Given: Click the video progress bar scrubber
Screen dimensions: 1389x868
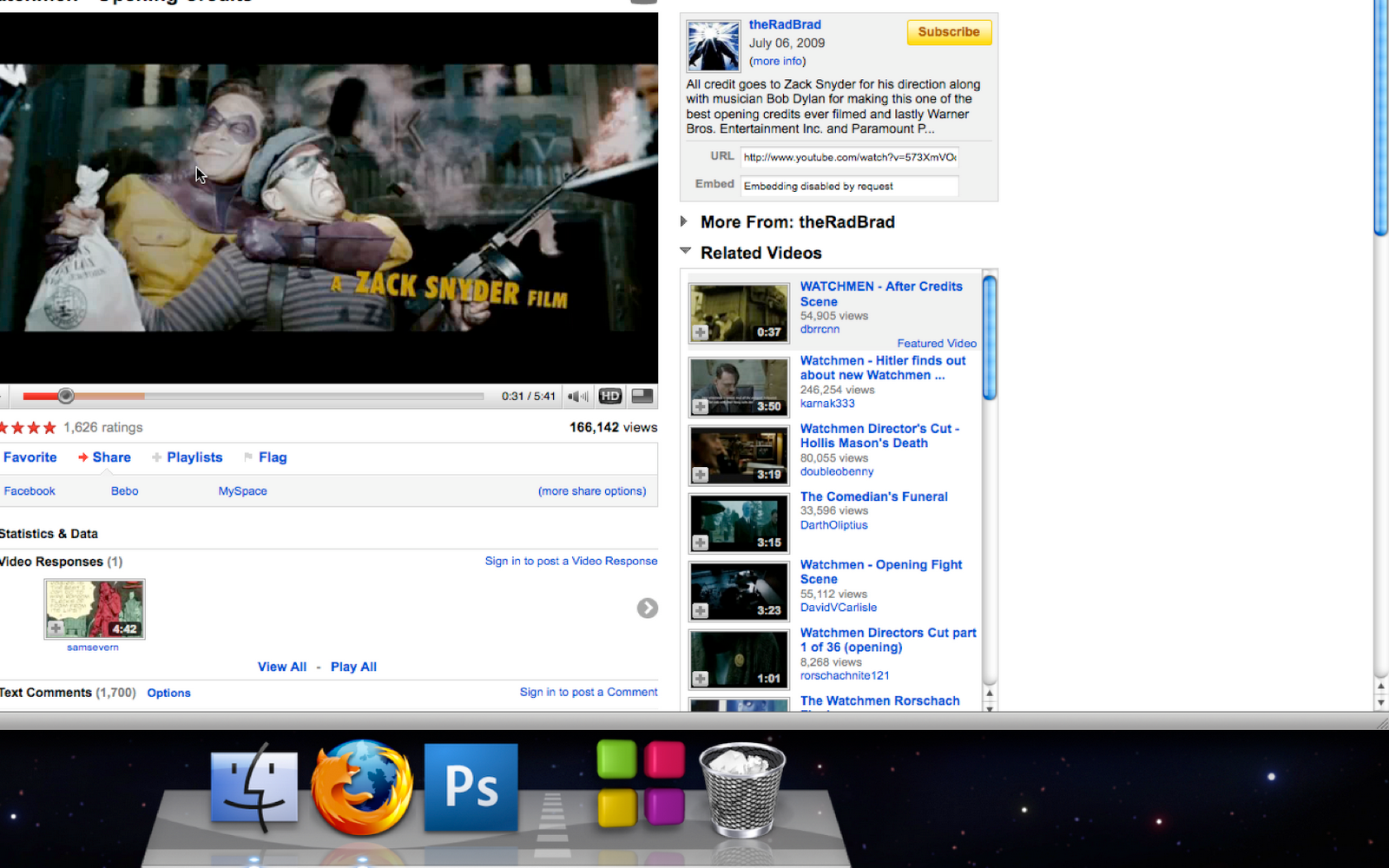Looking at the screenshot, I should (x=66, y=397).
